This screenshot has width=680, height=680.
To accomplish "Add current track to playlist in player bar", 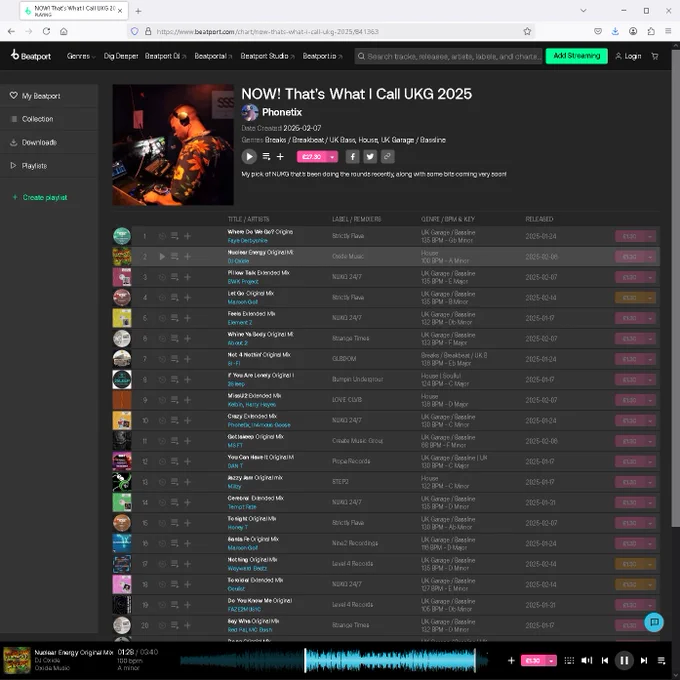I will click(x=511, y=660).
